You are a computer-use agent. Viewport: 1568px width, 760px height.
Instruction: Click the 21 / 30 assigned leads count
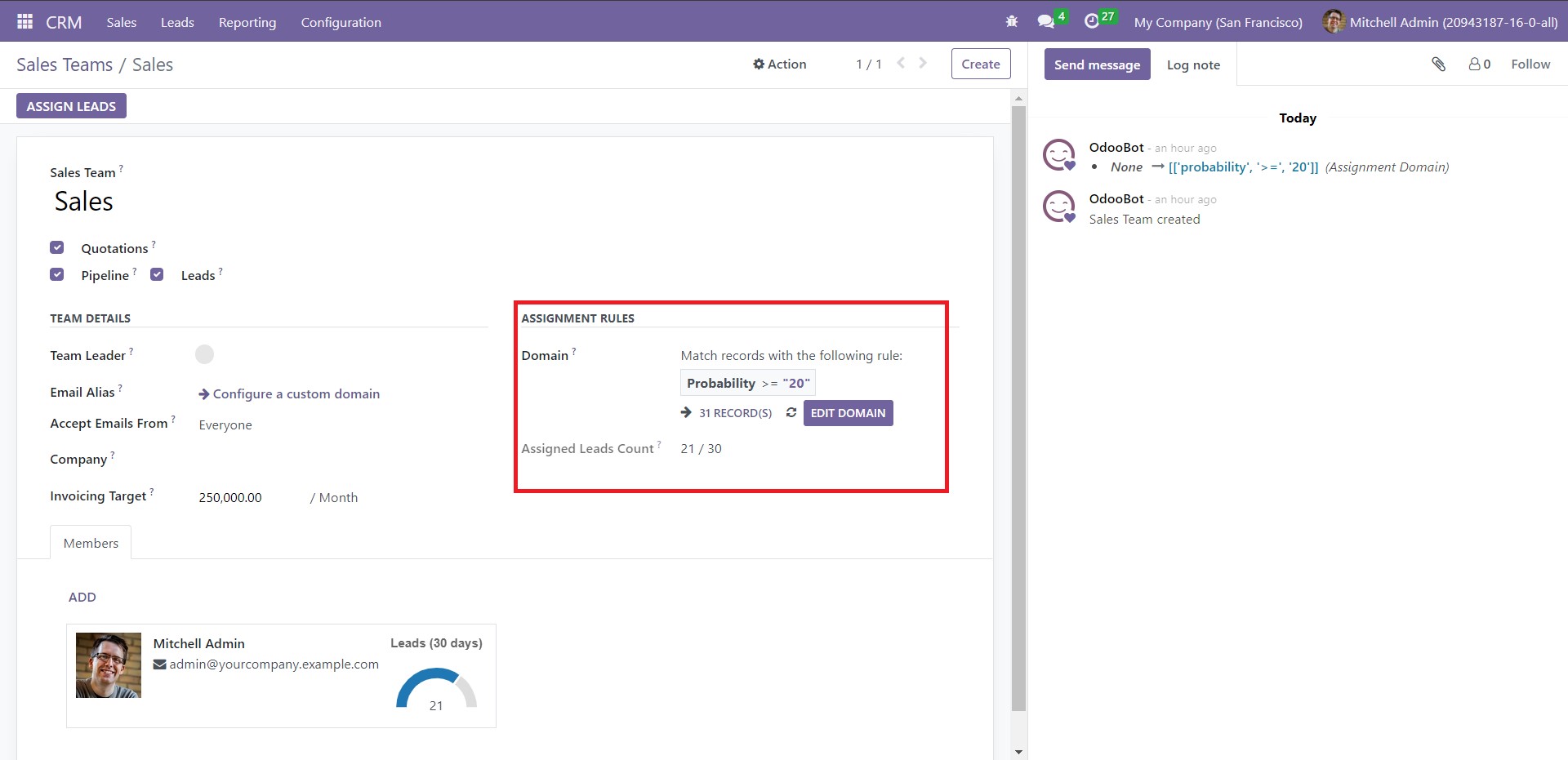702,449
